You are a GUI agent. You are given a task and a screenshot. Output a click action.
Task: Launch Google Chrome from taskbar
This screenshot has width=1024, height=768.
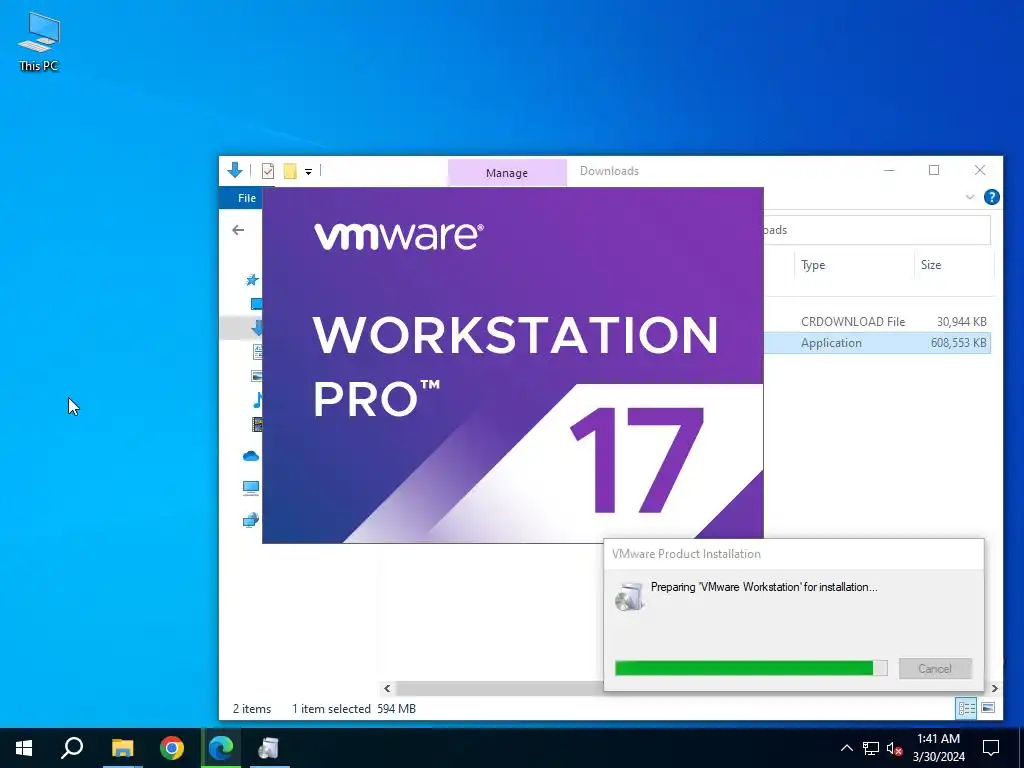click(172, 748)
